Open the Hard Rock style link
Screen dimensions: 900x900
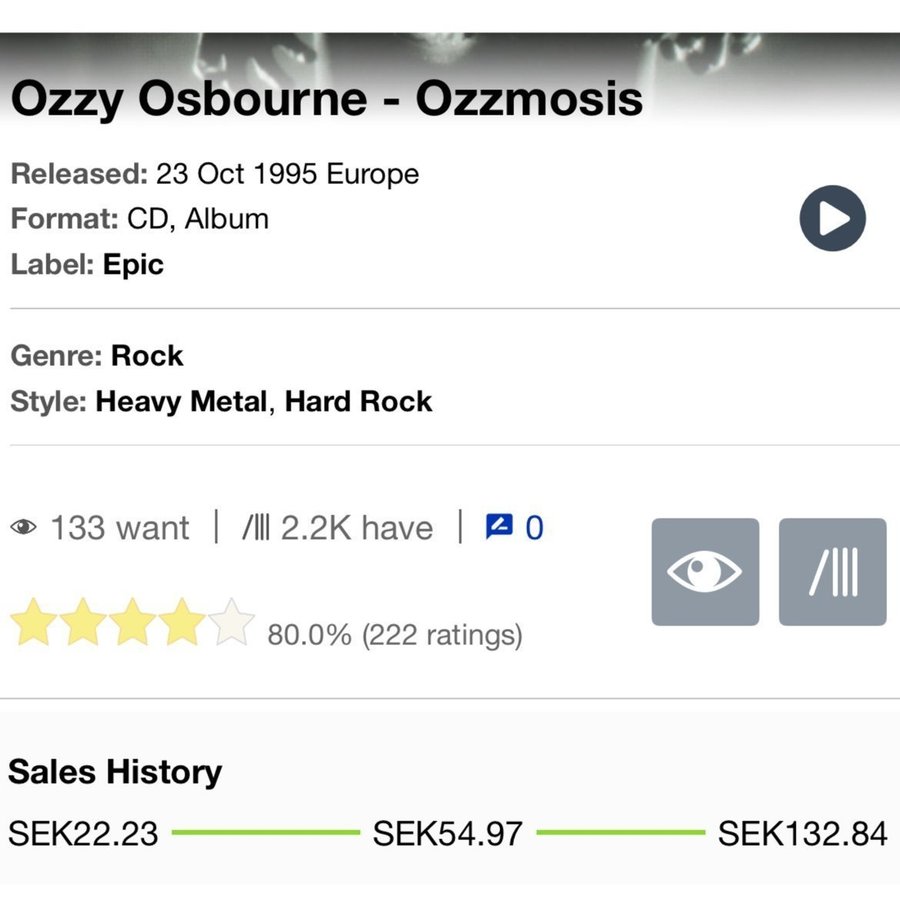(358, 401)
